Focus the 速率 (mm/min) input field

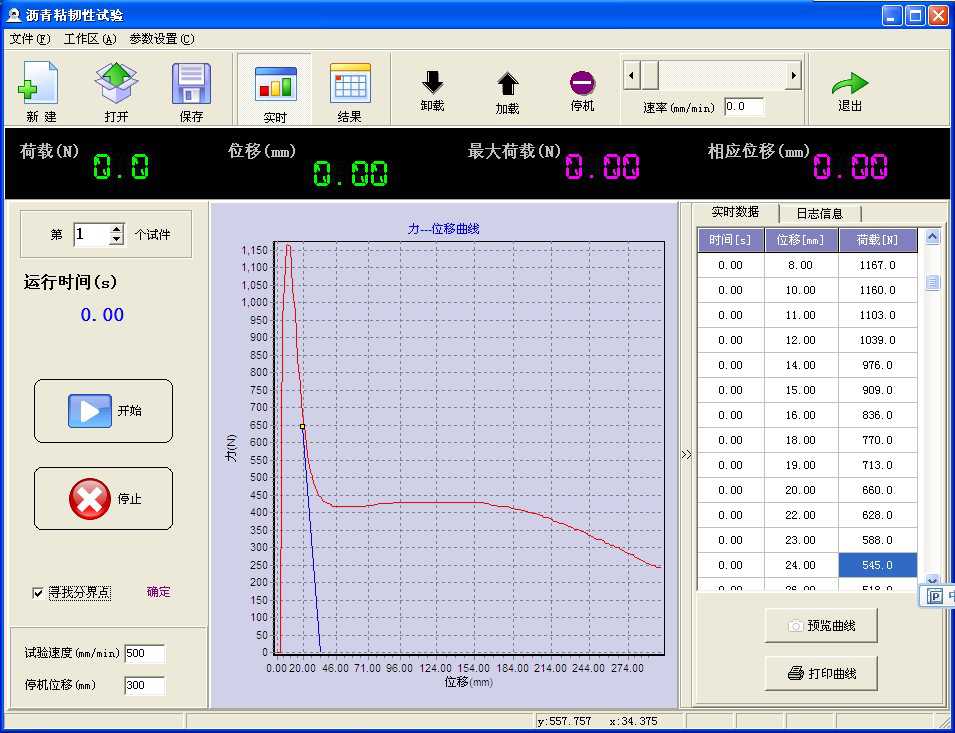pyautogui.click(x=744, y=107)
